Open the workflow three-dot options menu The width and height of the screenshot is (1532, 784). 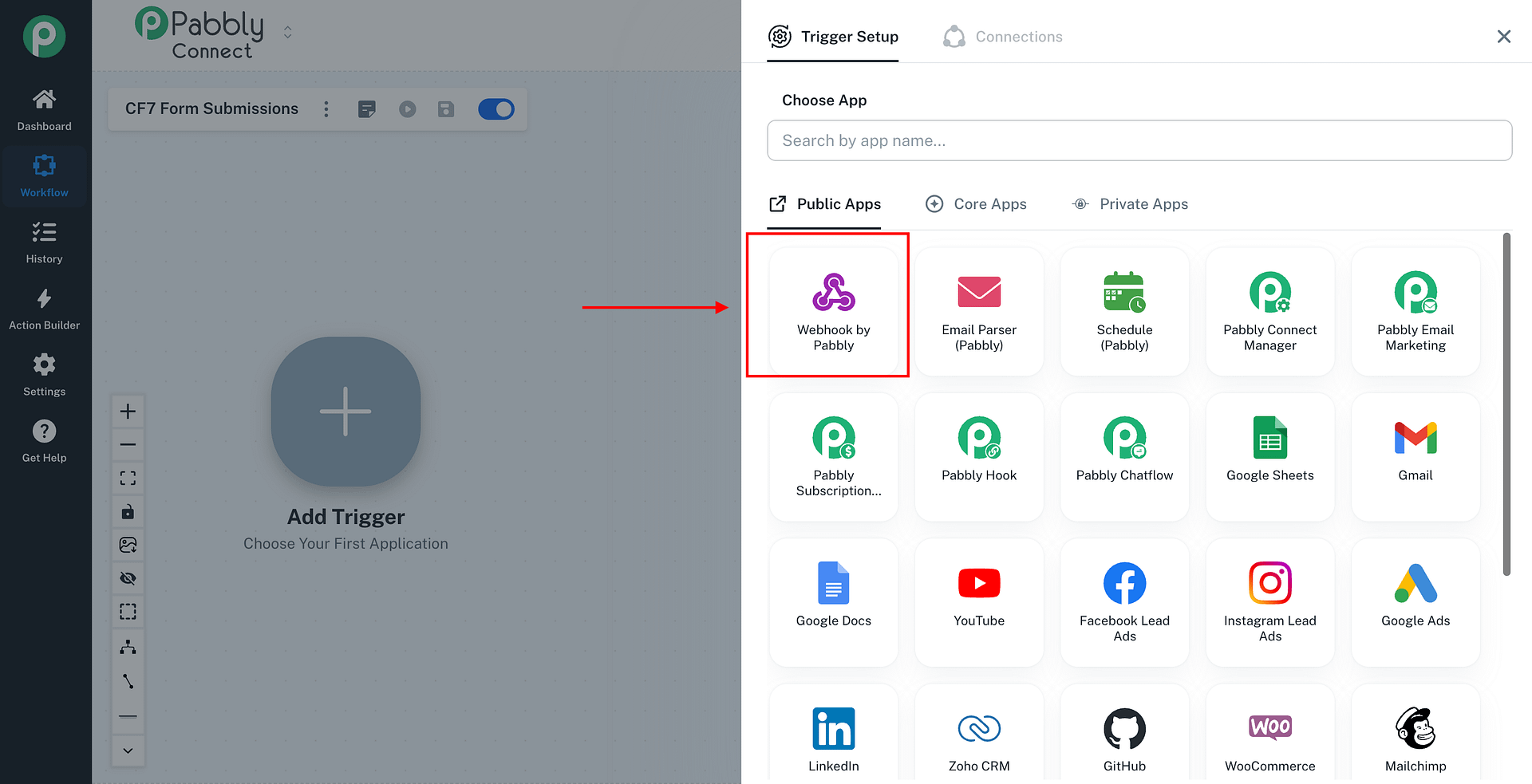coord(326,109)
